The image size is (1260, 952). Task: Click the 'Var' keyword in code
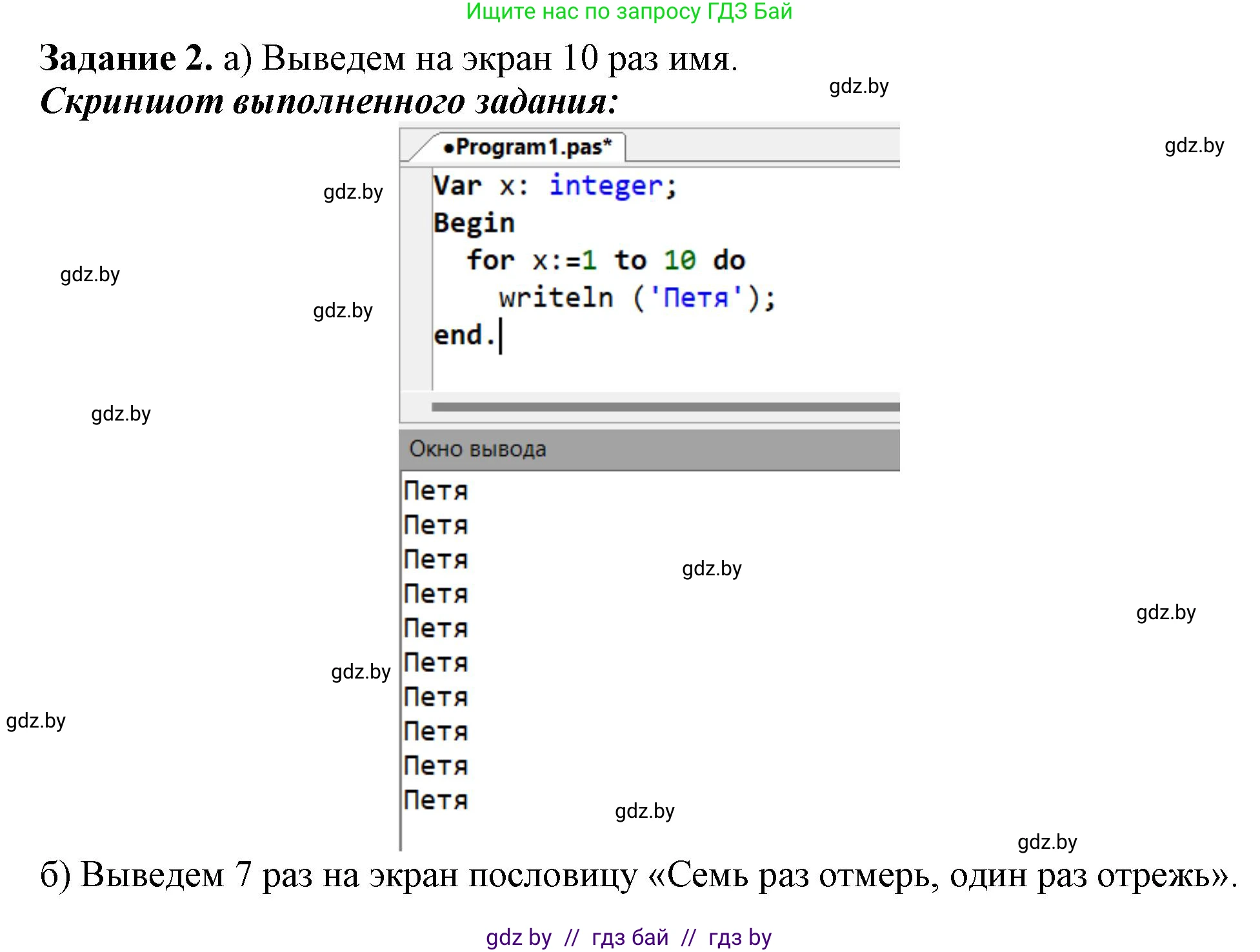457,186
